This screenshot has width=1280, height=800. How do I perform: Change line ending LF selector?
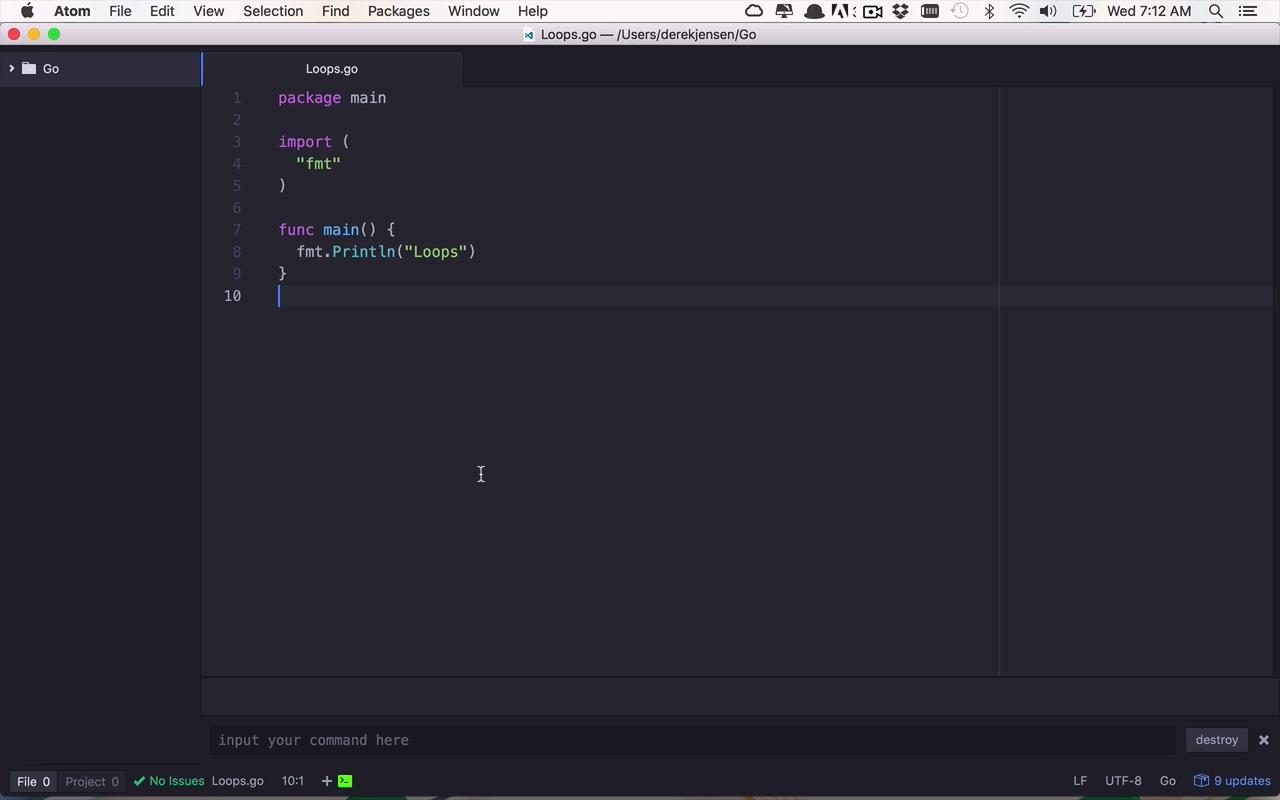click(1080, 781)
